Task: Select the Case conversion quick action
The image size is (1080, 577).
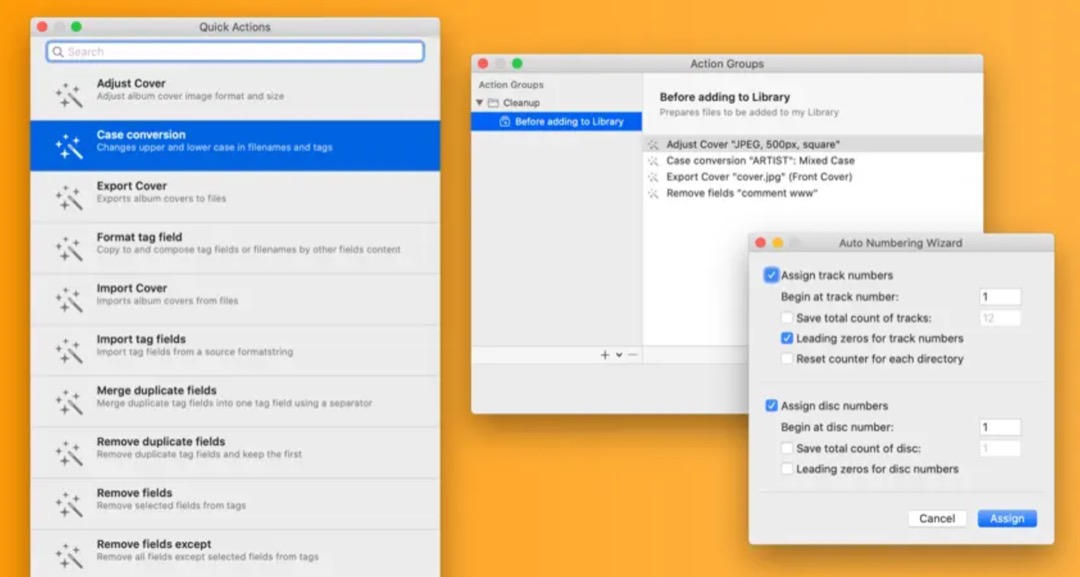Action: 235,146
